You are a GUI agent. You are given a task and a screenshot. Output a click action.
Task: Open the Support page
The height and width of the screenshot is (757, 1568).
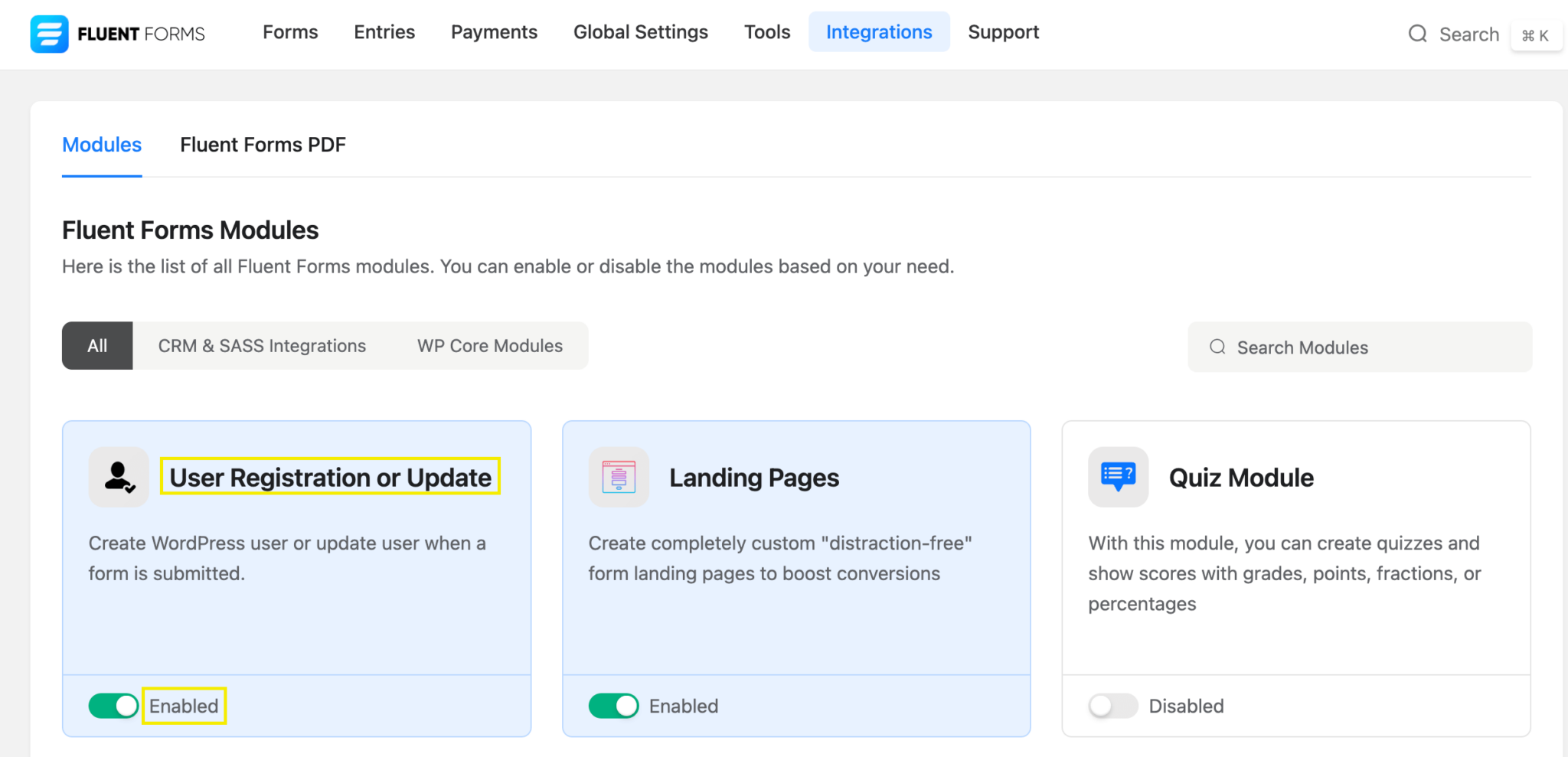(1003, 32)
